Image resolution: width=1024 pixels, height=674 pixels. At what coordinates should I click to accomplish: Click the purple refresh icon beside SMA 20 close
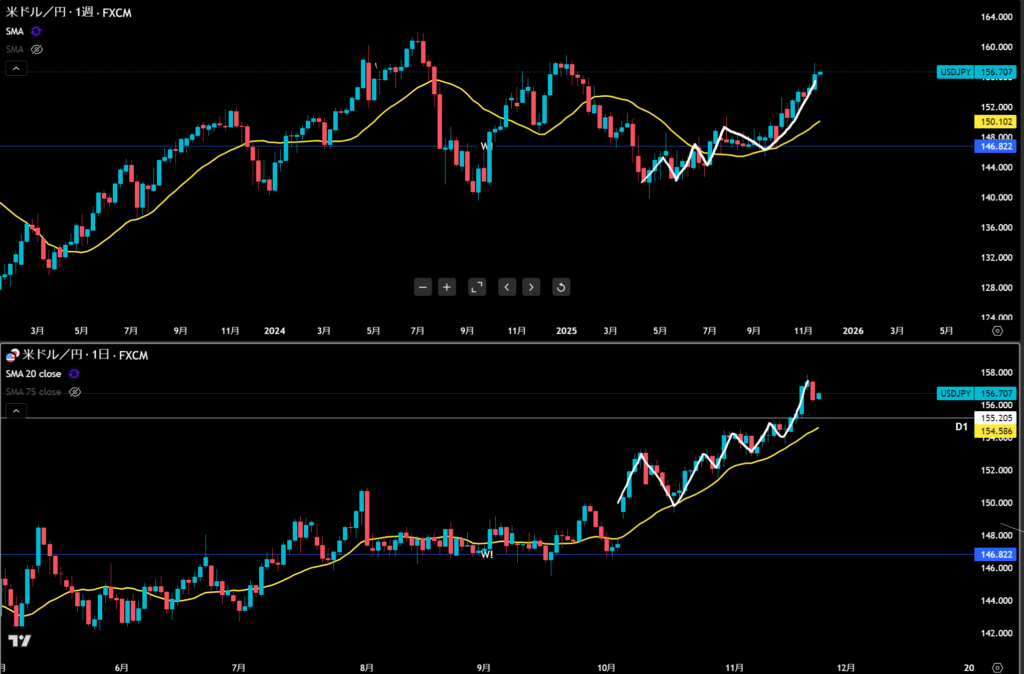73,373
